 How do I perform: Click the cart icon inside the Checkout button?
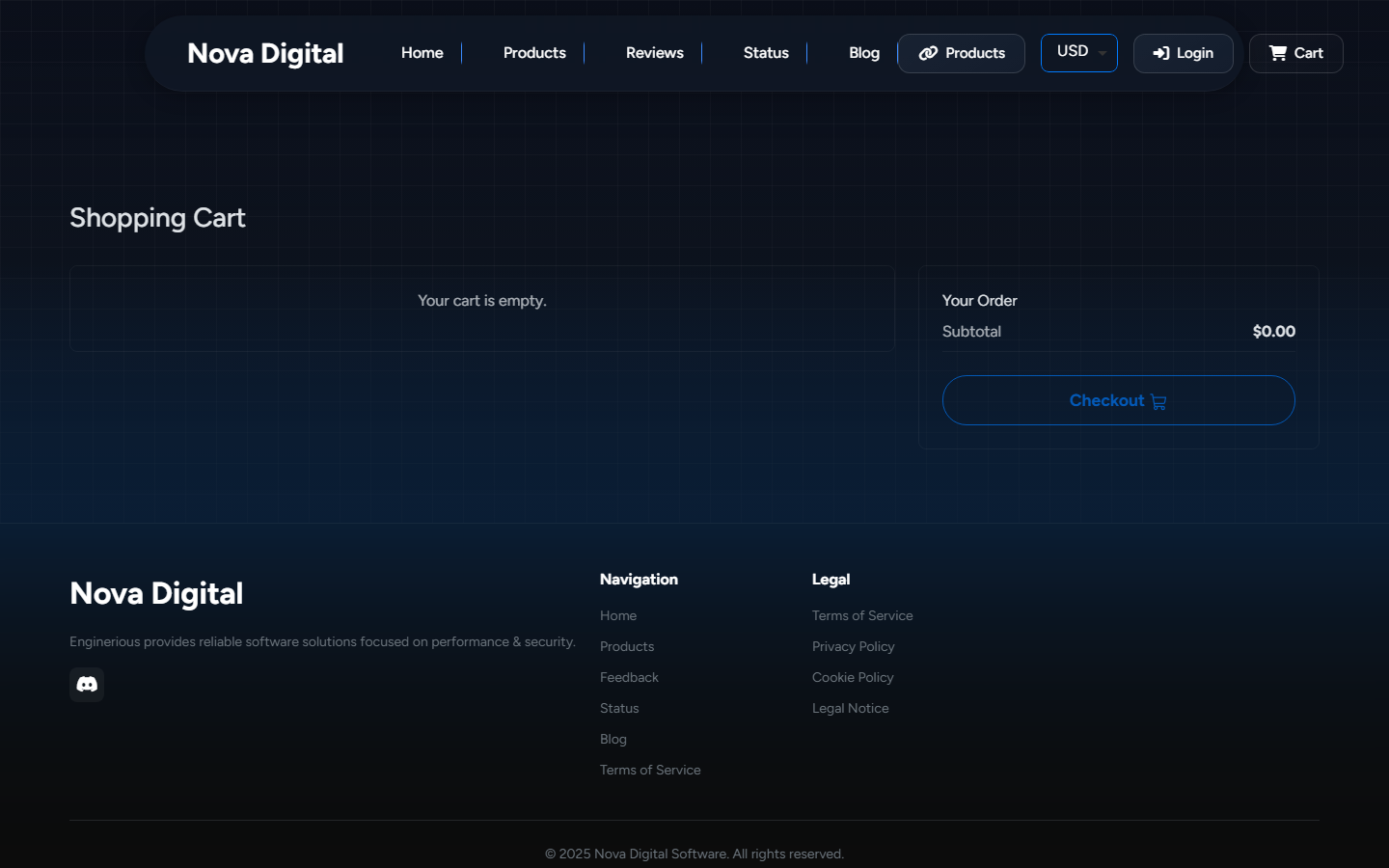pos(1158,402)
